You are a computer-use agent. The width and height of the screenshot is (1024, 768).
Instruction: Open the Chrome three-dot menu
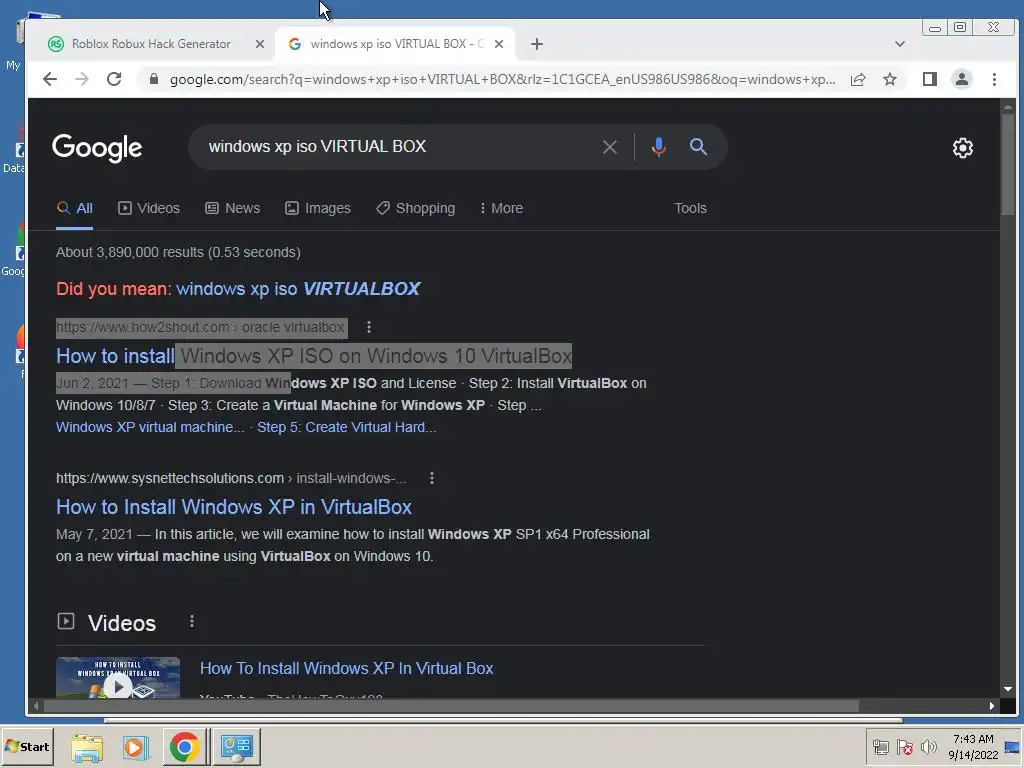(x=994, y=80)
